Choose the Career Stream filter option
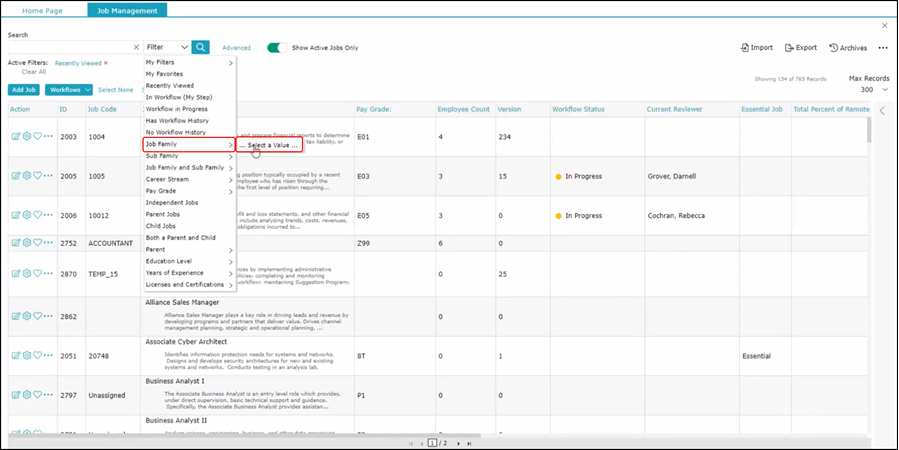The height and width of the screenshot is (450, 899). pos(168,179)
